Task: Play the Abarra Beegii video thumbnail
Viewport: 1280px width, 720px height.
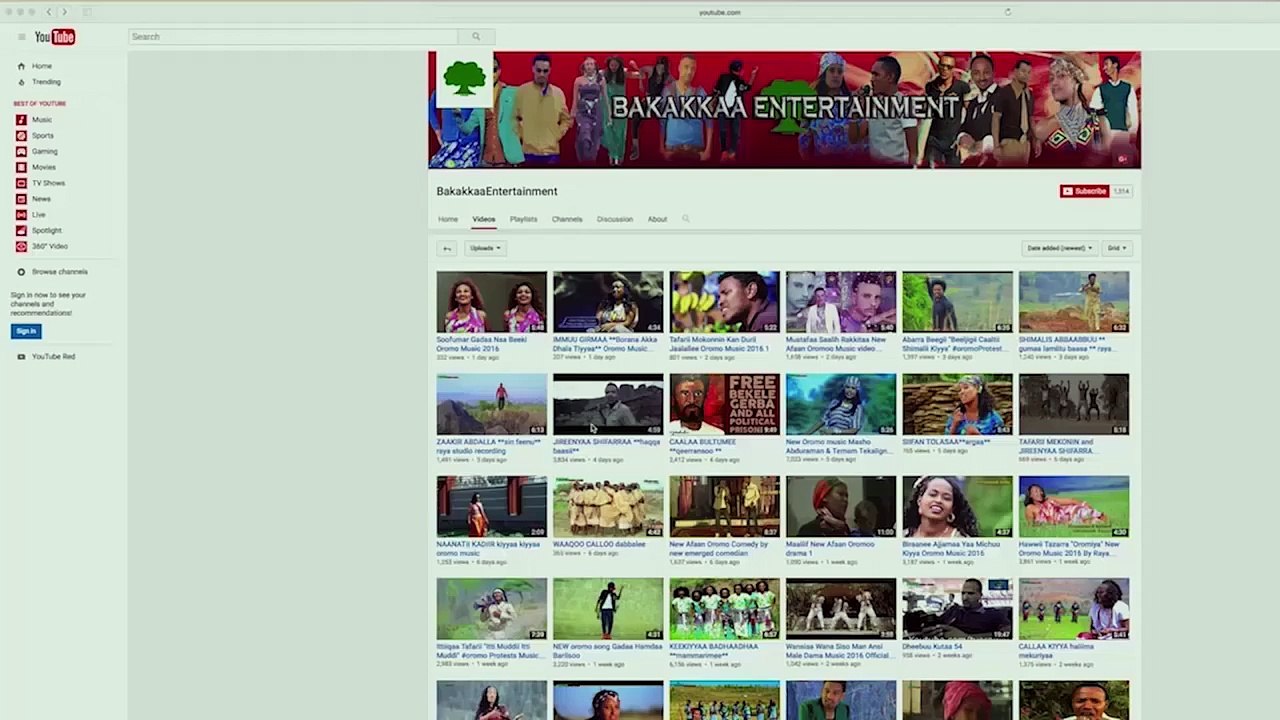Action: (958, 302)
